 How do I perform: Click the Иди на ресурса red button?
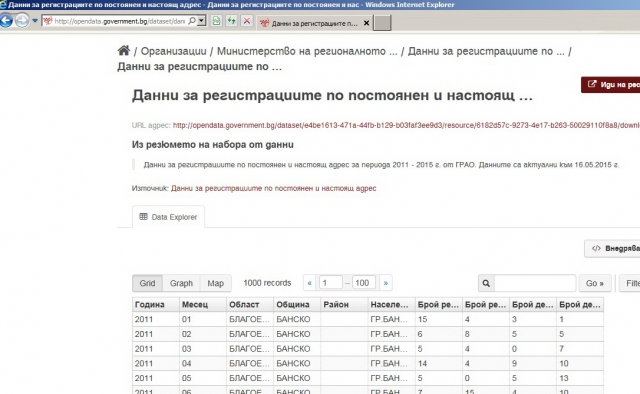[611, 85]
